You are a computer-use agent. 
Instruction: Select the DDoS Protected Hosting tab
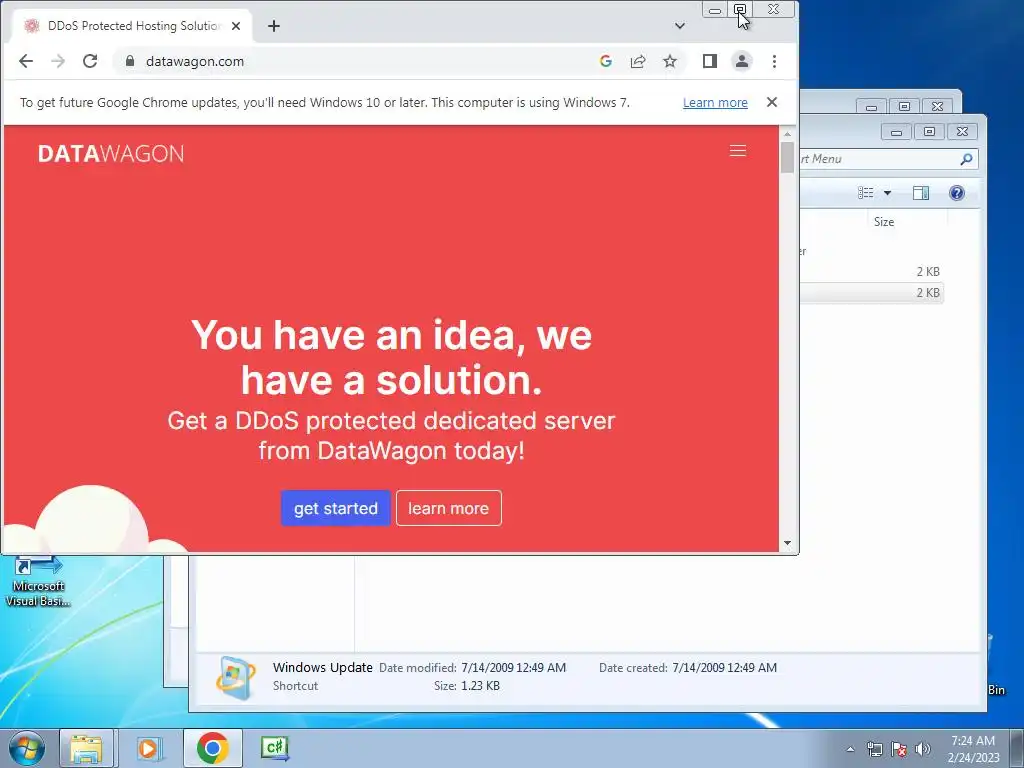[132, 26]
